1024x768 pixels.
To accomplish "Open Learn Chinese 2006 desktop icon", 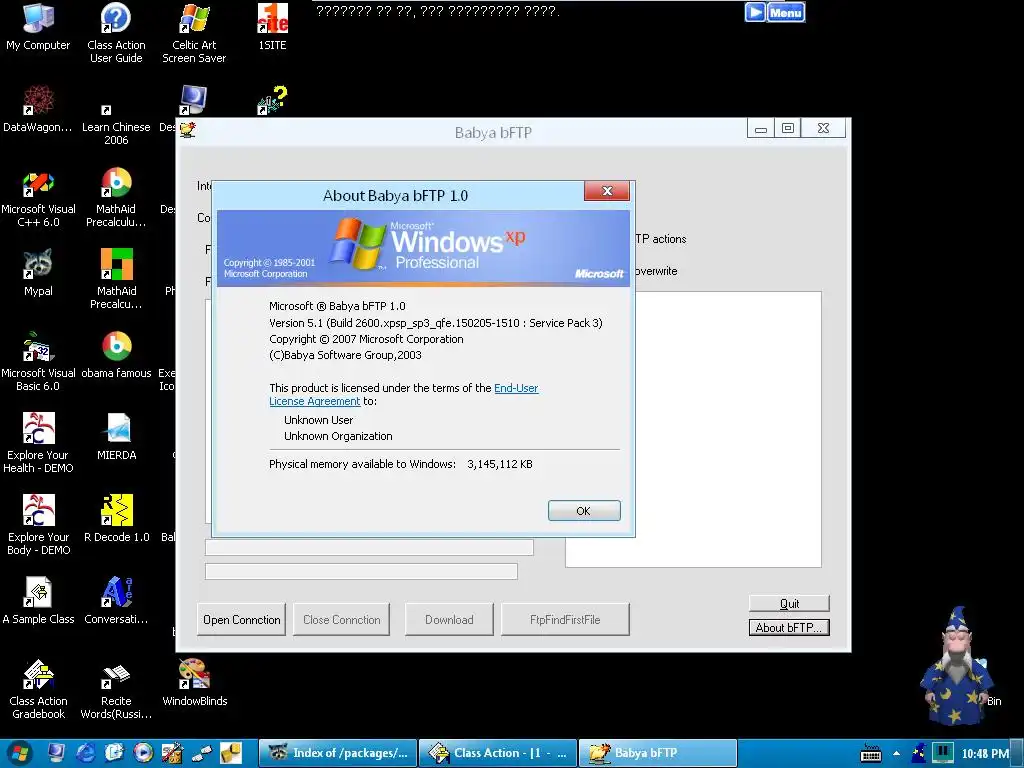I will point(116,124).
